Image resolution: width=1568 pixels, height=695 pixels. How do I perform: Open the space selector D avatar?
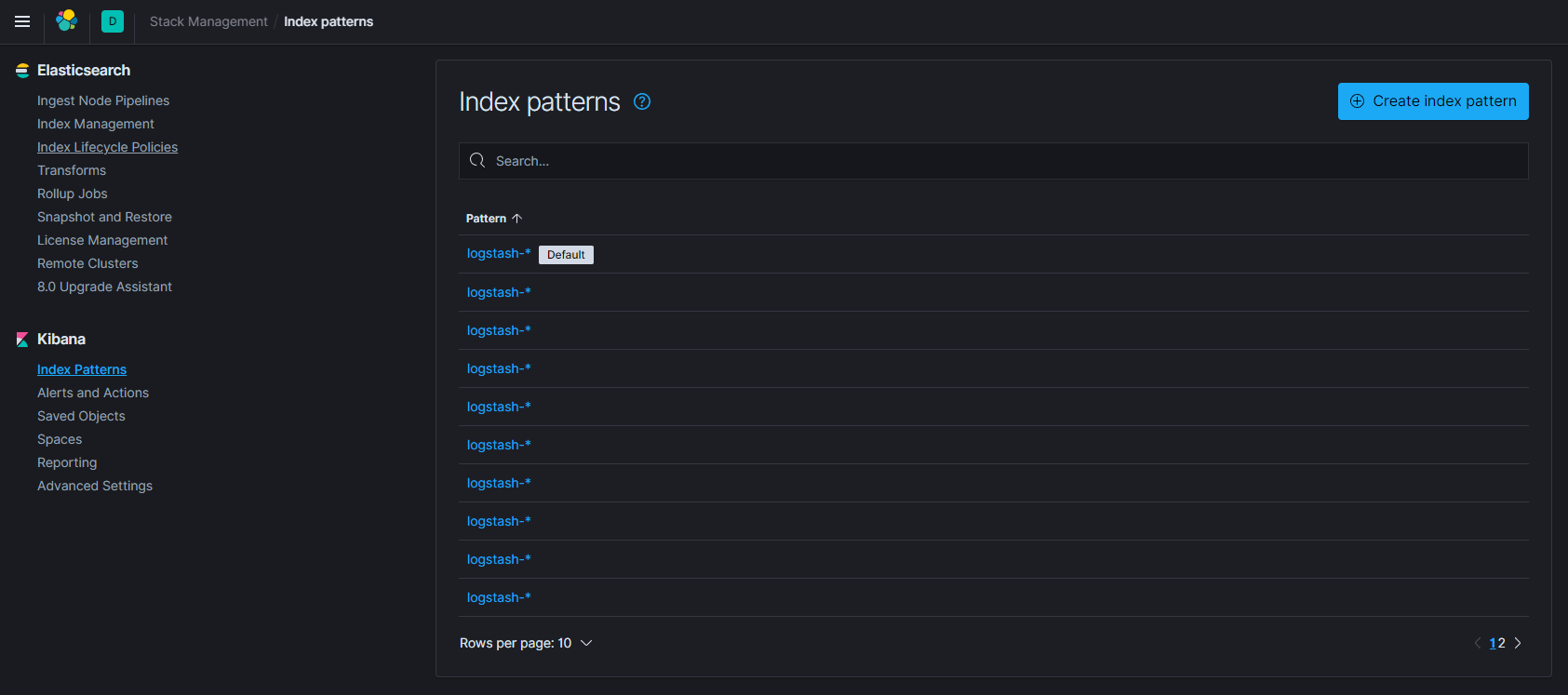[113, 21]
